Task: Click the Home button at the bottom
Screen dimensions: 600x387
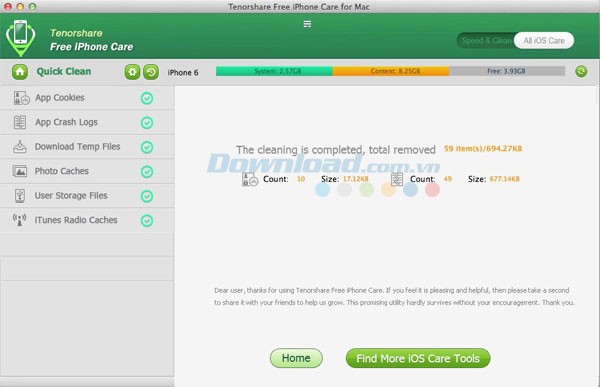Action: point(296,358)
